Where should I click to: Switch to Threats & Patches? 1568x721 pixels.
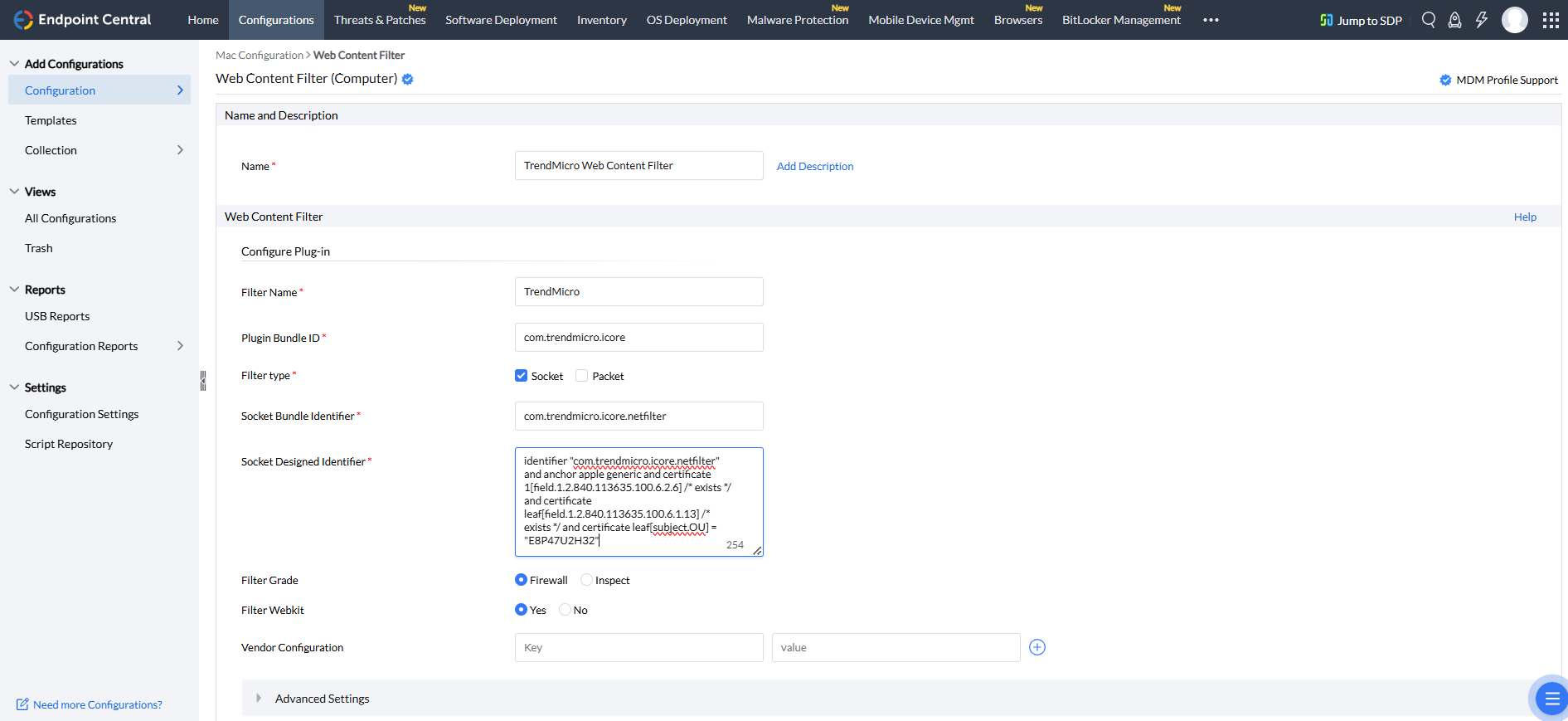pyautogui.click(x=380, y=20)
